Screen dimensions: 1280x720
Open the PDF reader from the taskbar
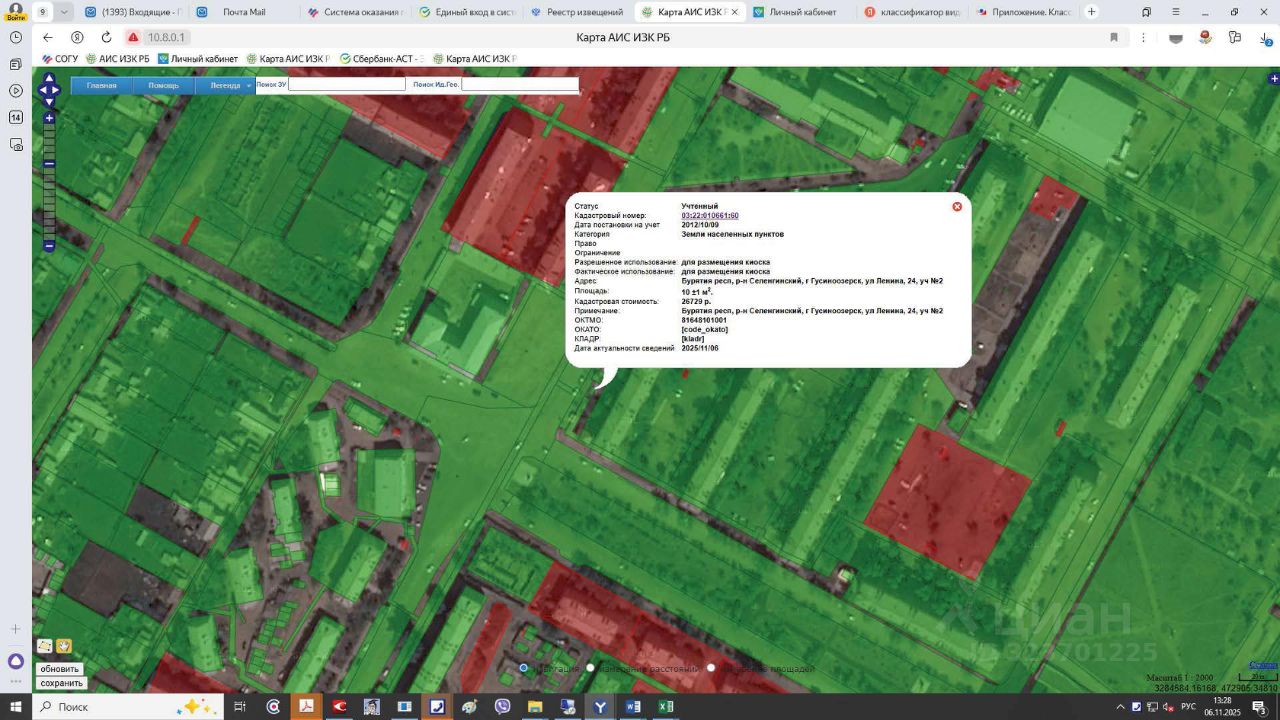[306, 707]
